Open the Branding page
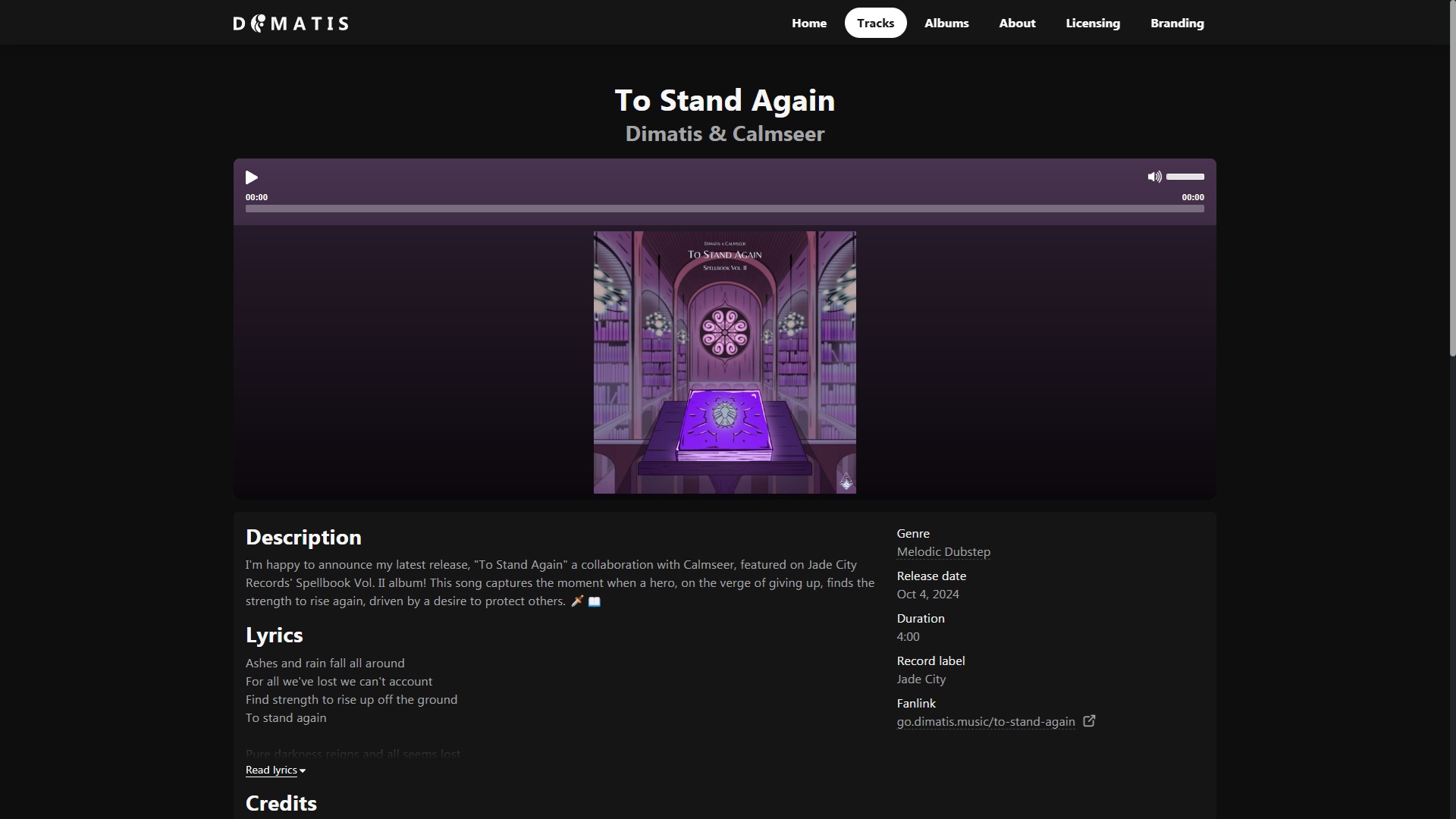 click(1177, 23)
